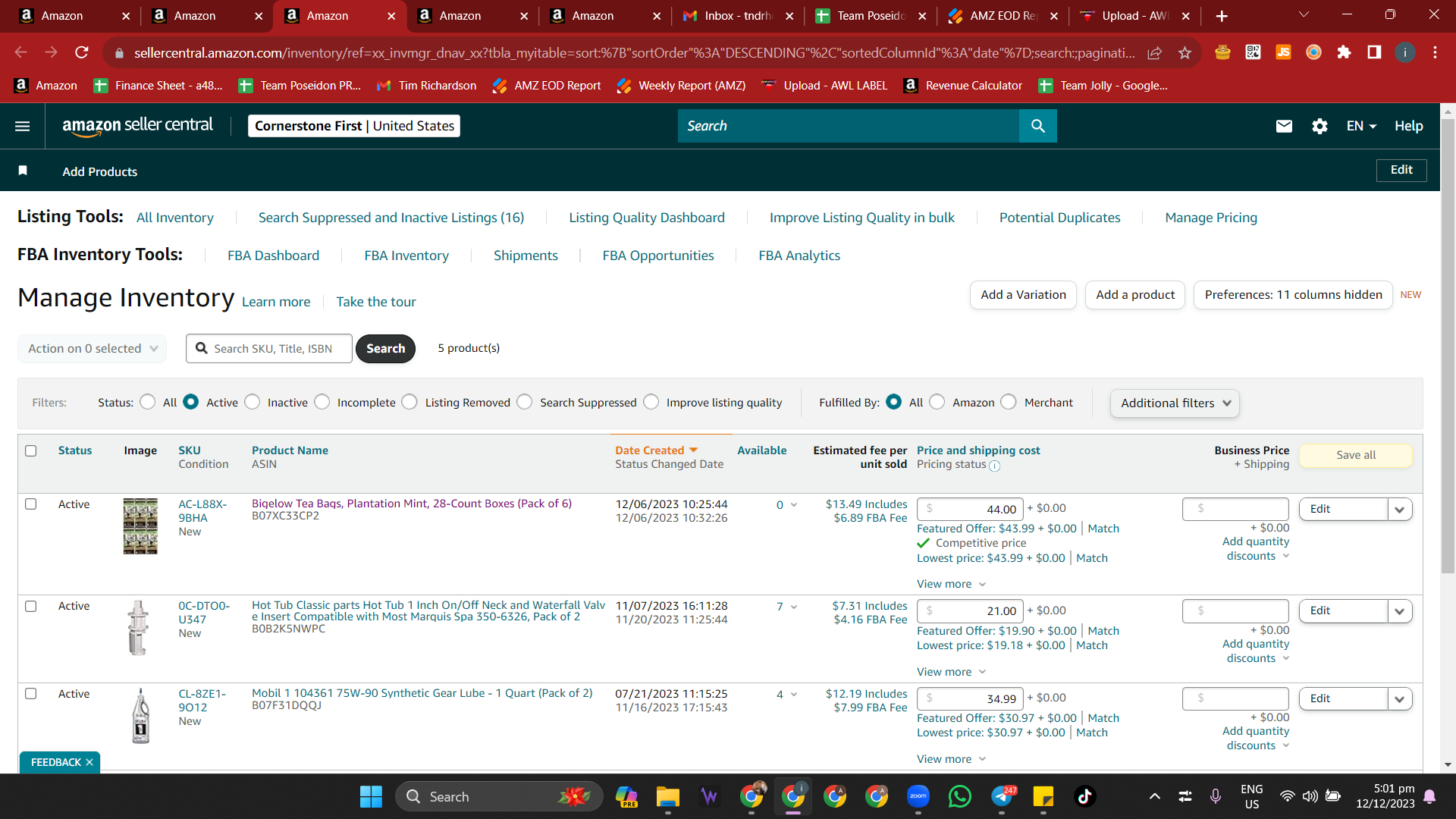Click the Bigelow Tea Bags product thumbnail
This screenshot has width=1456, height=819.
(140, 526)
